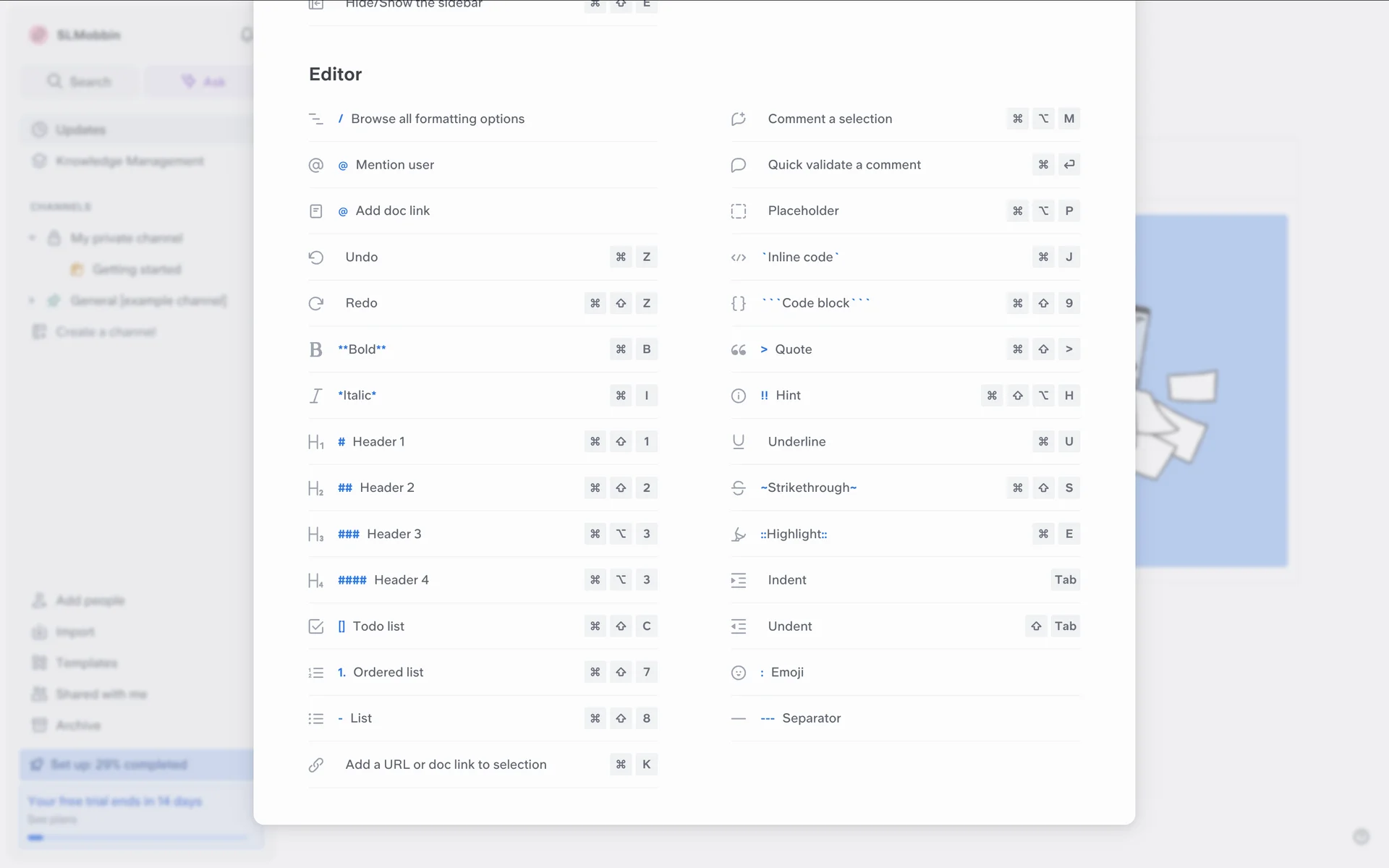Open the Set up 29% completed banner
Screen dimensions: 1389x868
coord(119,765)
